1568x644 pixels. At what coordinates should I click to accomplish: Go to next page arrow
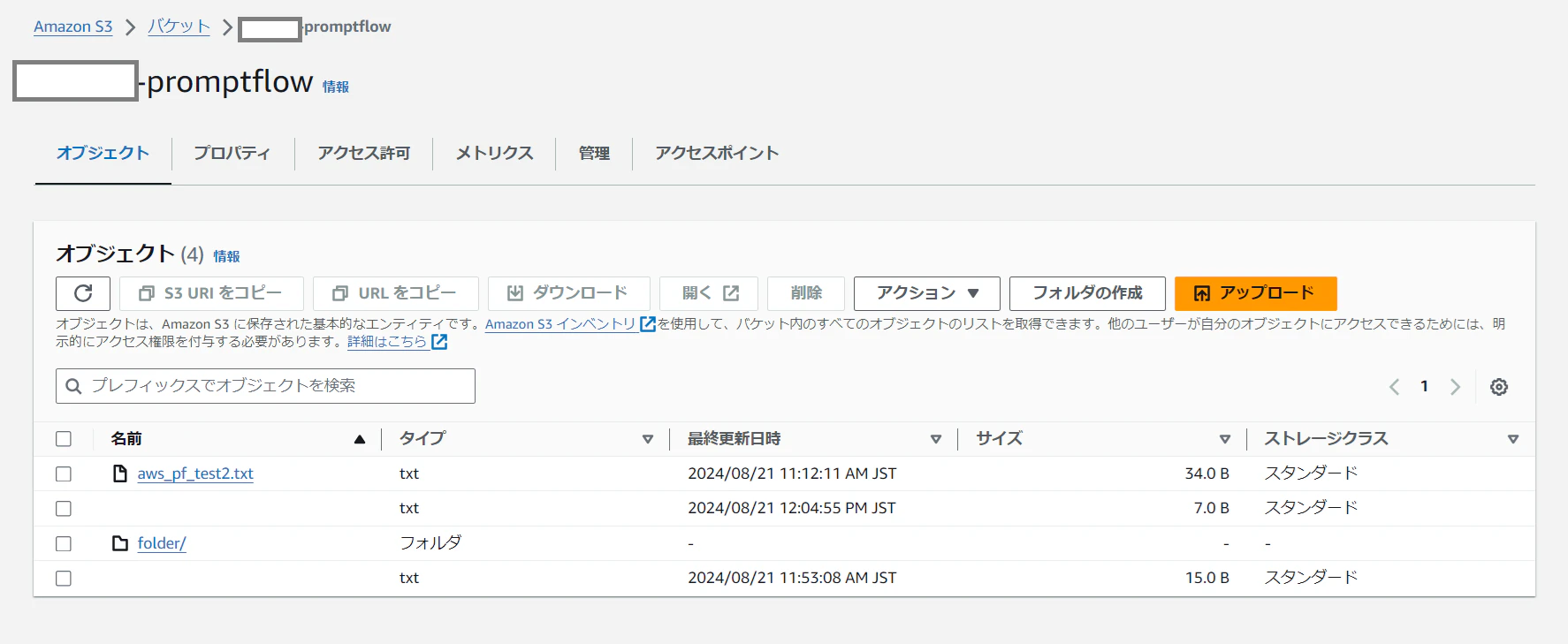(x=1455, y=387)
